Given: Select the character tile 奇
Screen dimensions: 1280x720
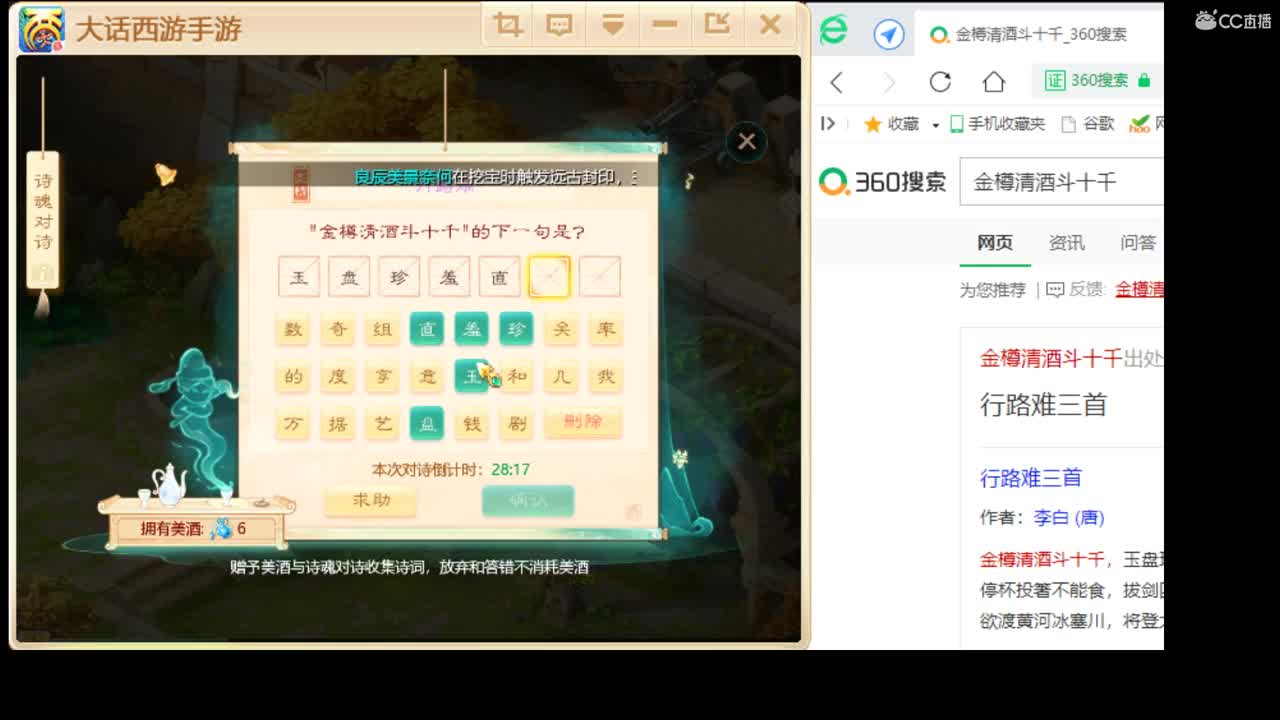Looking at the screenshot, I should [x=338, y=329].
